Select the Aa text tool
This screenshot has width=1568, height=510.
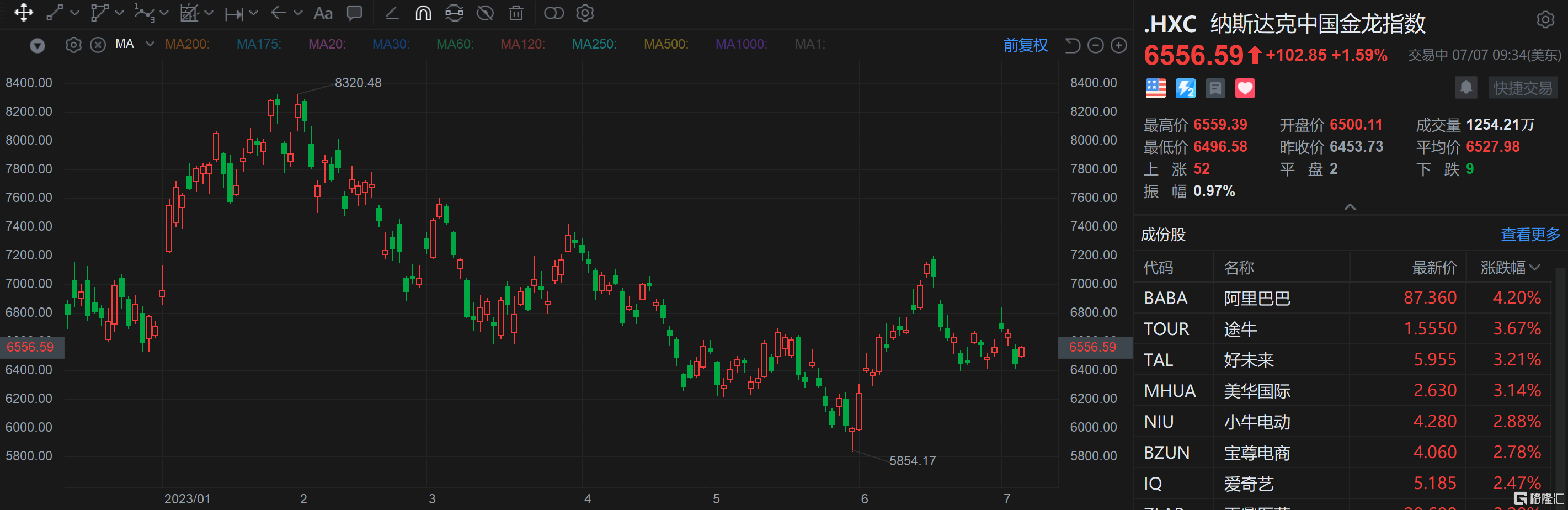323,13
